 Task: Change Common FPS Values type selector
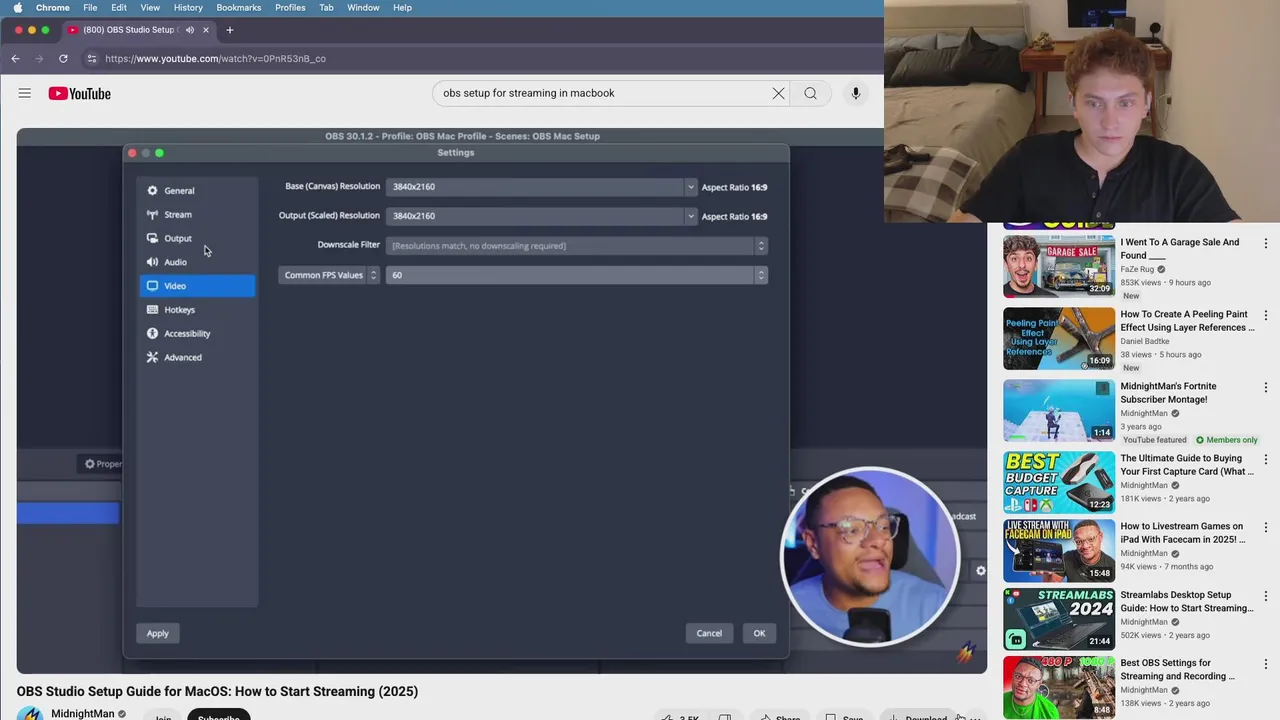[x=329, y=275]
